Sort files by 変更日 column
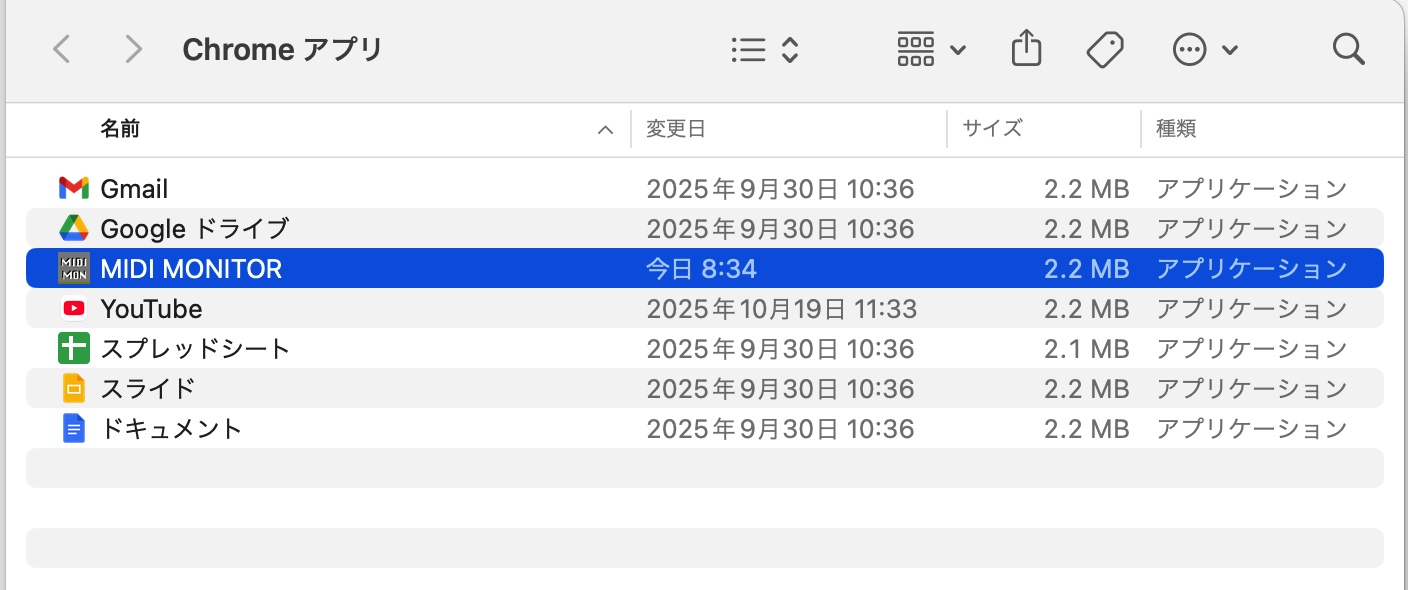 (x=676, y=129)
